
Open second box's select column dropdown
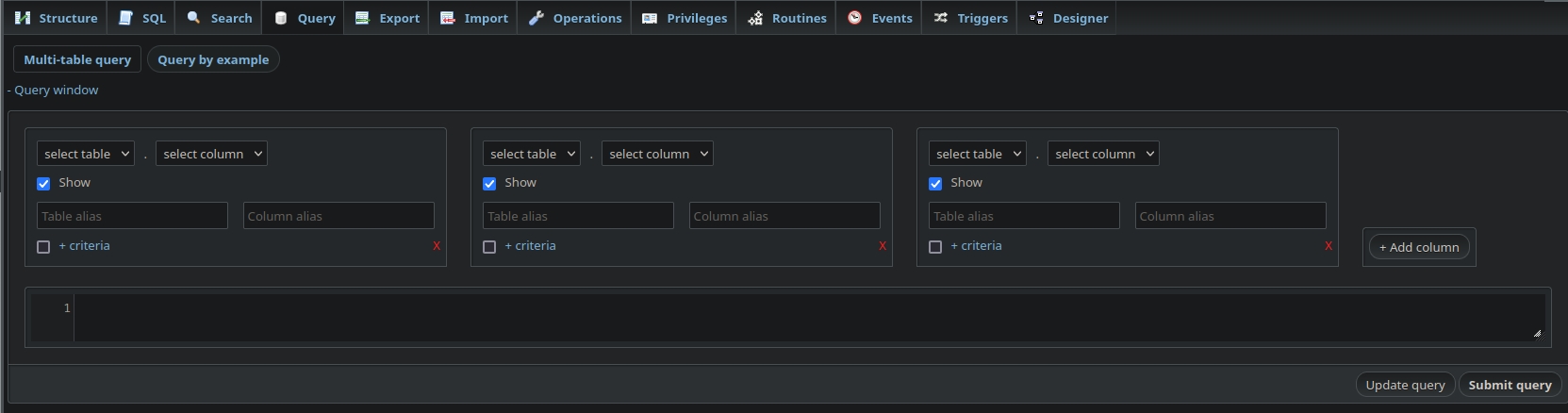tap(657, 154)
